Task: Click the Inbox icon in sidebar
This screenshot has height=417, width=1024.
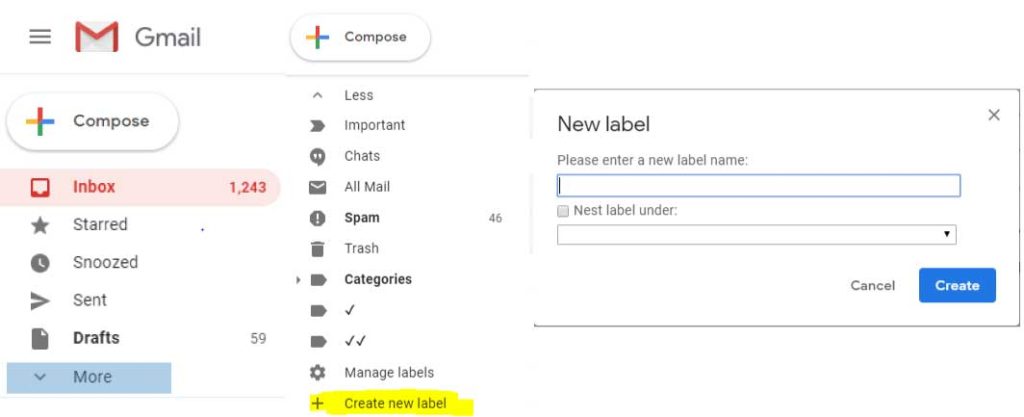Action: click(x=40, y=187)
